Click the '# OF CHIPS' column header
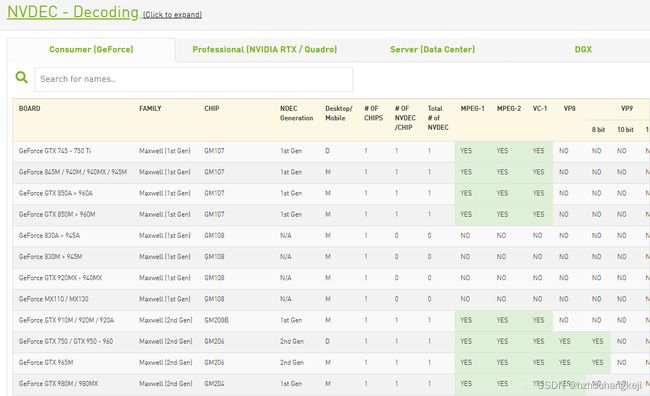The height and width of the screenshot is (396, 650). pyautogui.click(x=373, y=113)
